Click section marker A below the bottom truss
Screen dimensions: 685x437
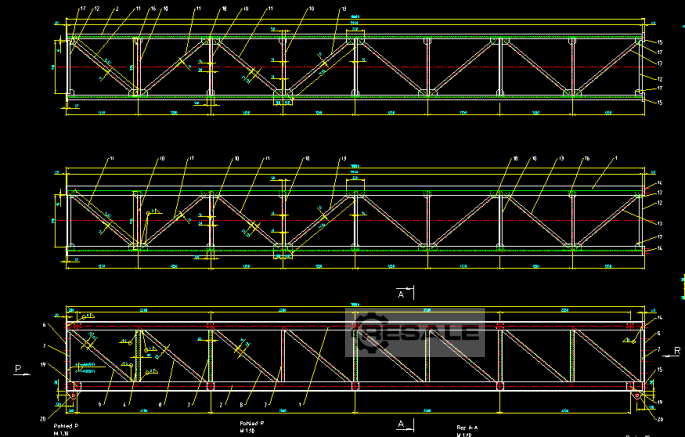(401, 424)
